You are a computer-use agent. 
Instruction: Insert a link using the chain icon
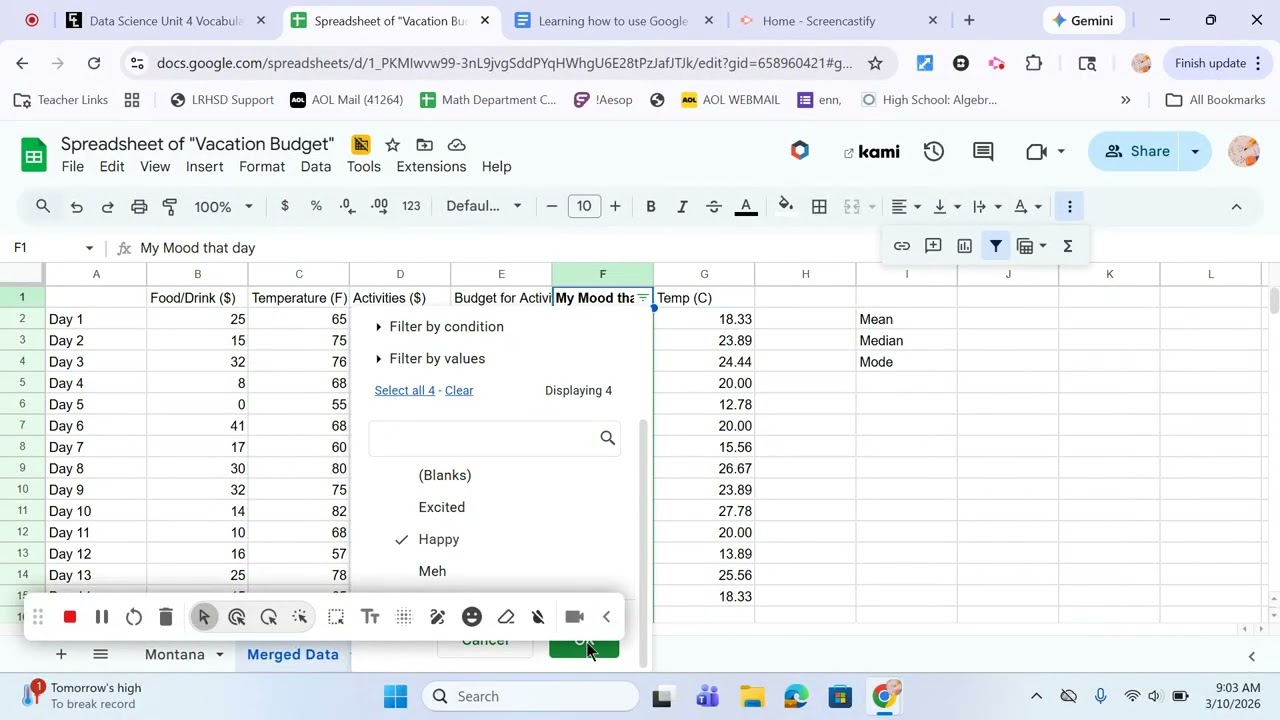(x=902, y=246)
